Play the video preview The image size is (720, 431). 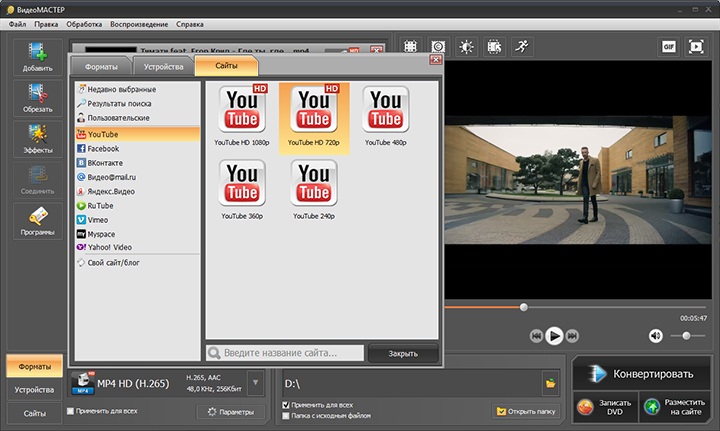click(554, 336)
